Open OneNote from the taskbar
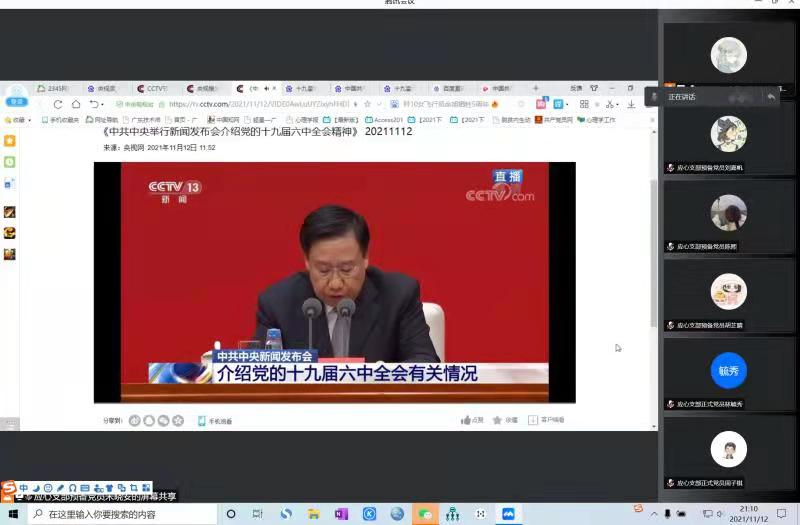This screenshot has height=525, width=800. pyautogui.click(x=341, y=514)
